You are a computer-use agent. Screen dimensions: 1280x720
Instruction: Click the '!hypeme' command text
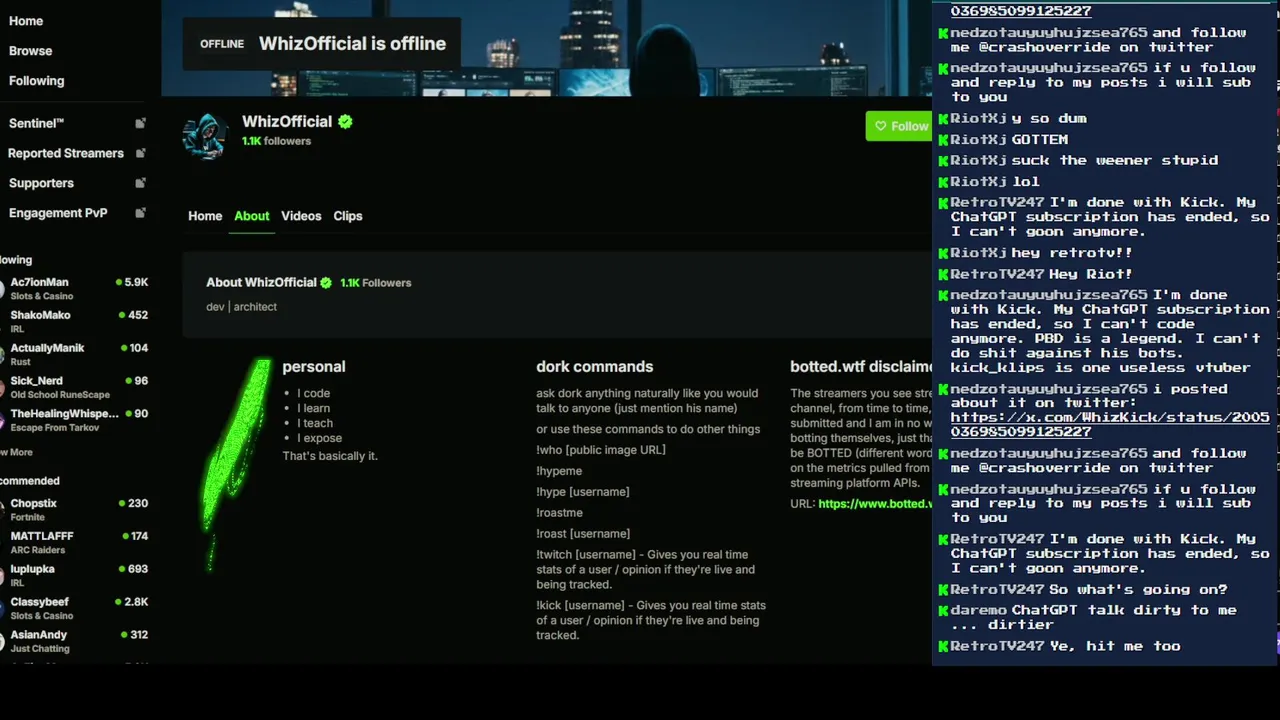(559, 471)
